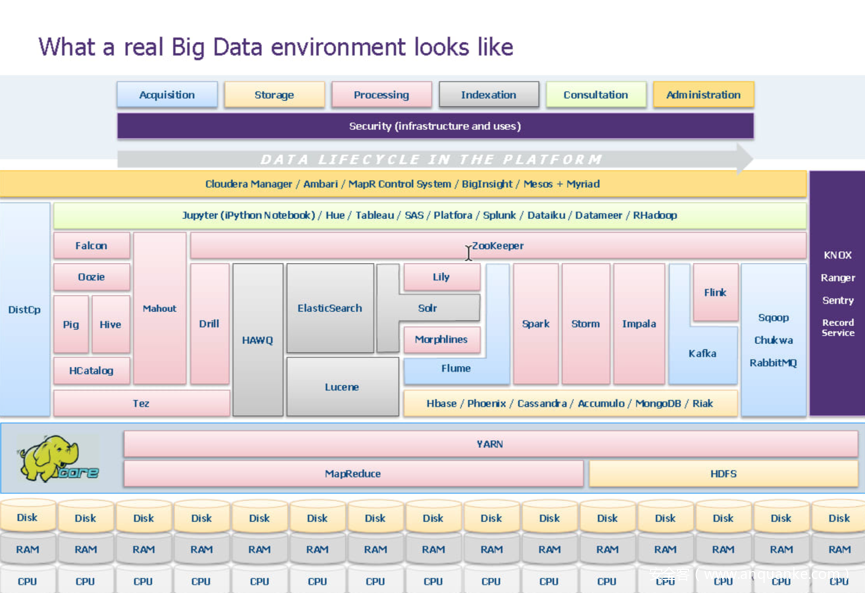Choose the Consultation category box
Screen dimensions: 865x593
[595, 95]
